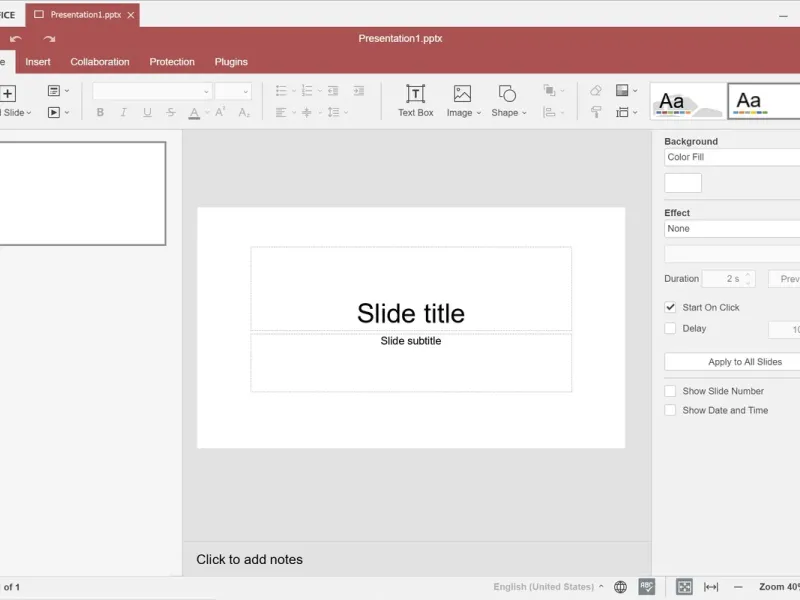The image size is (800, 600).
Task: Apply bold formatting
Action: (x=100, y=112)
